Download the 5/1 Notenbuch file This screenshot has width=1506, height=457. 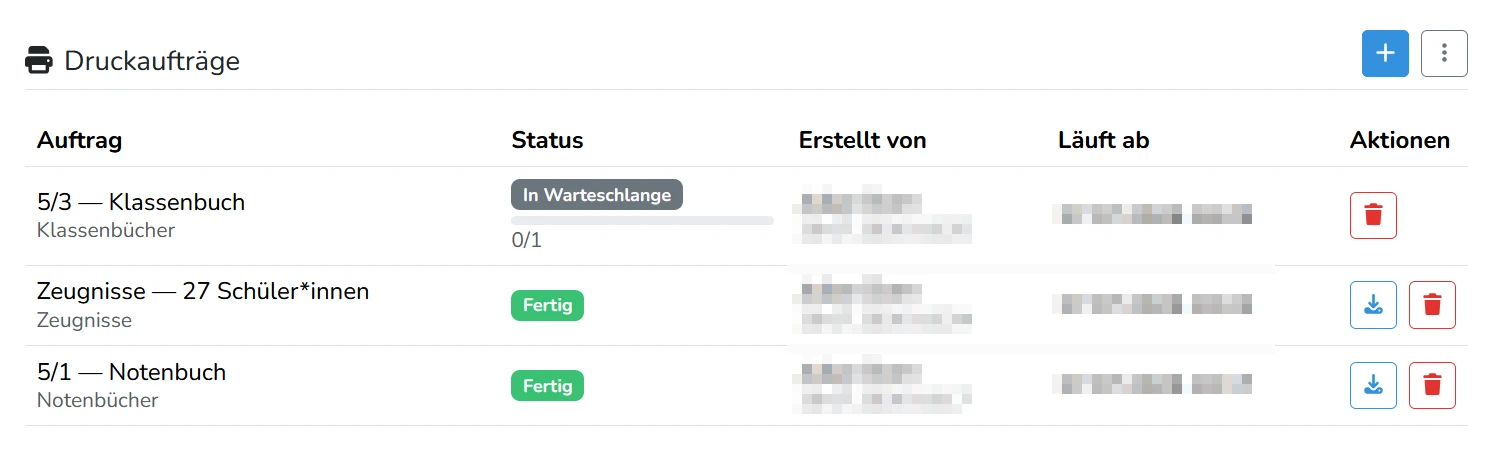point(1373,385)
